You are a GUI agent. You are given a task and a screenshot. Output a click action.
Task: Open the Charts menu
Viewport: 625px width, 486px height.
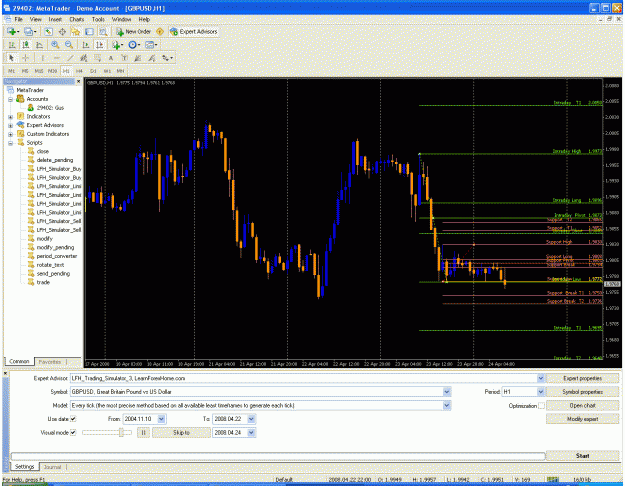pyautogui.click(x=77, y=19)
